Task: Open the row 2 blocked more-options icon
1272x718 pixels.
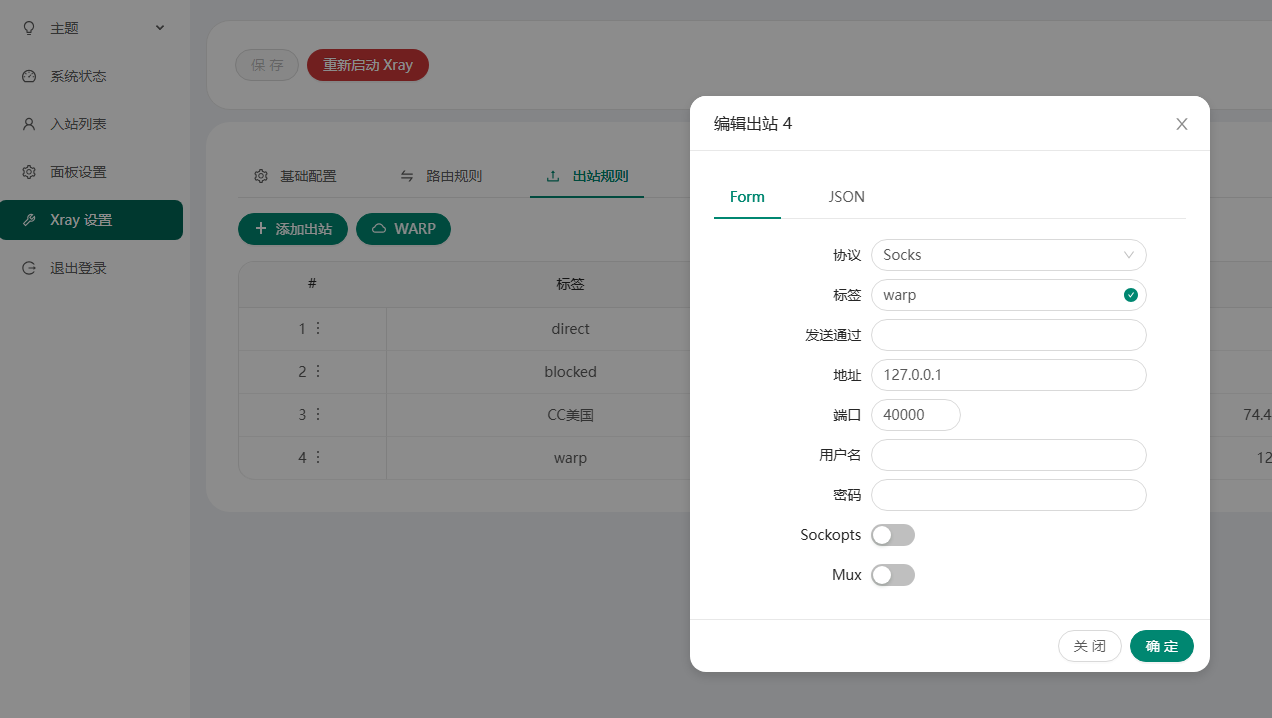Action: pyautogui.click(x=318, y=371)
